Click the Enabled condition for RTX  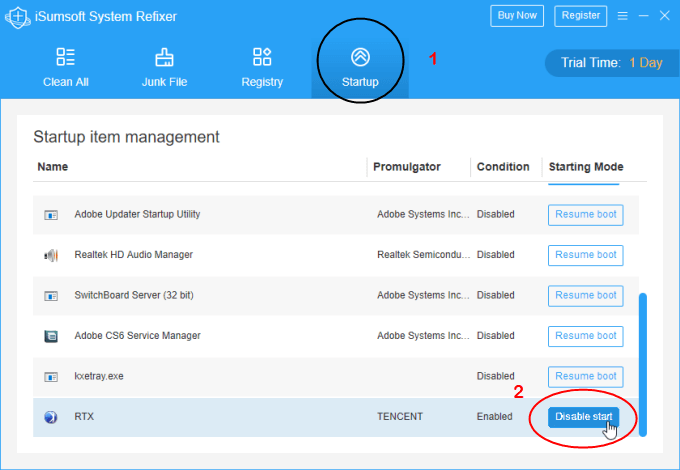[494, 417]
